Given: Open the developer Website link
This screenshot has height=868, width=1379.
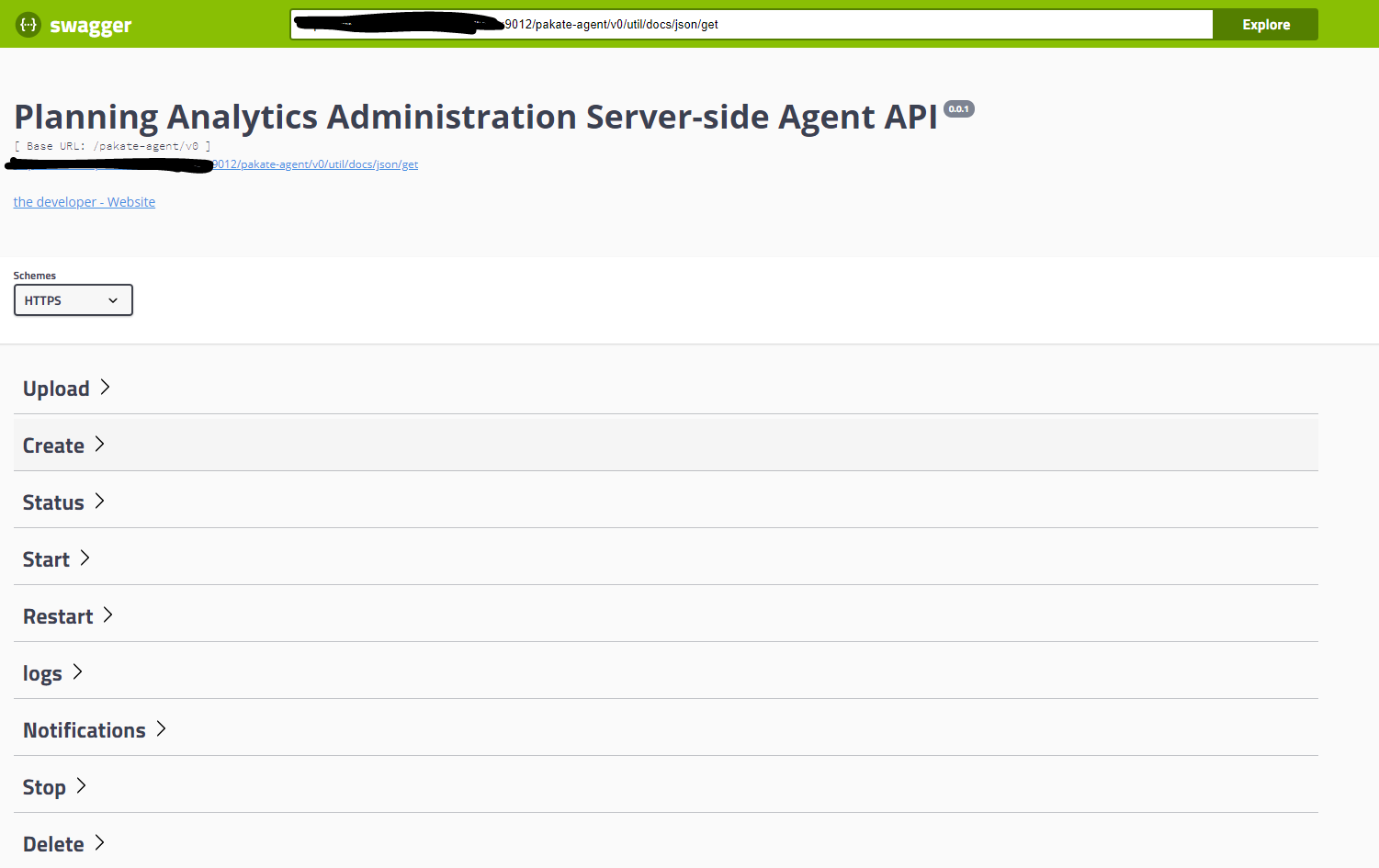Looking at the screenshot, I should point(85,202).
